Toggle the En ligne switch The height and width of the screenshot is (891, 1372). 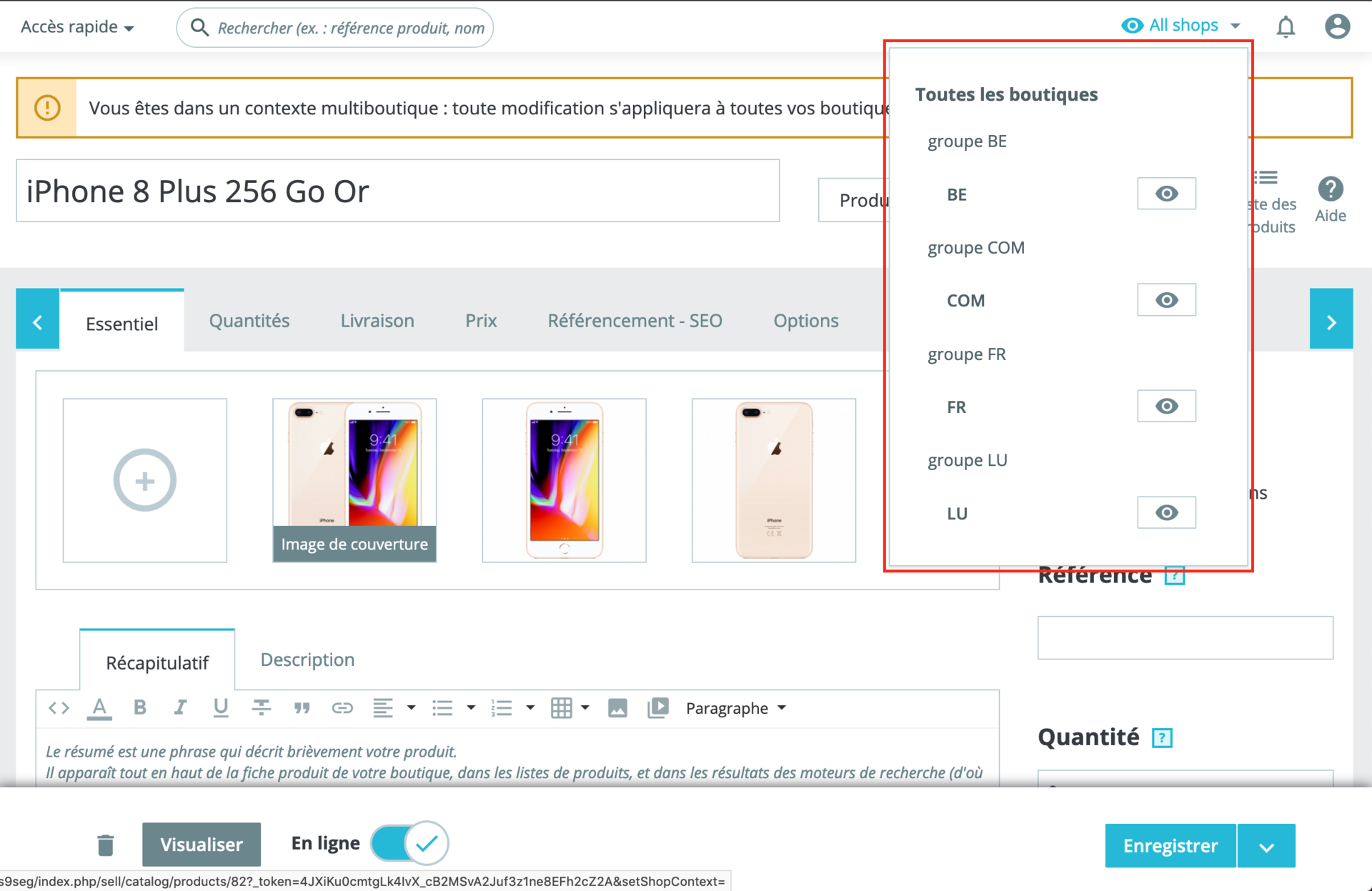pyautogui.click(x=409, y=844)
